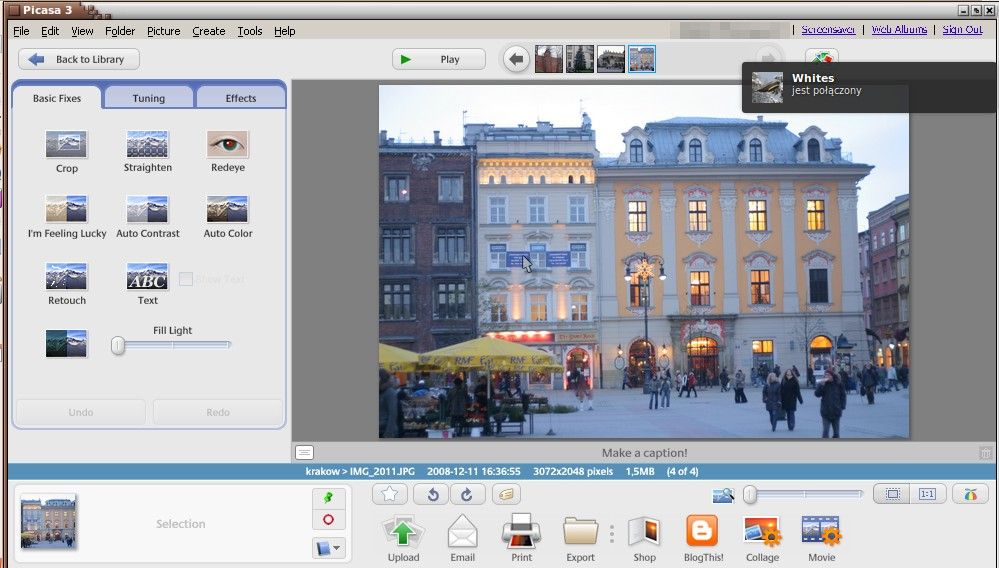Click the zoom magnifier picture icon
The width and height of the screenshot is (999, 568).
(x=723, y=495)
